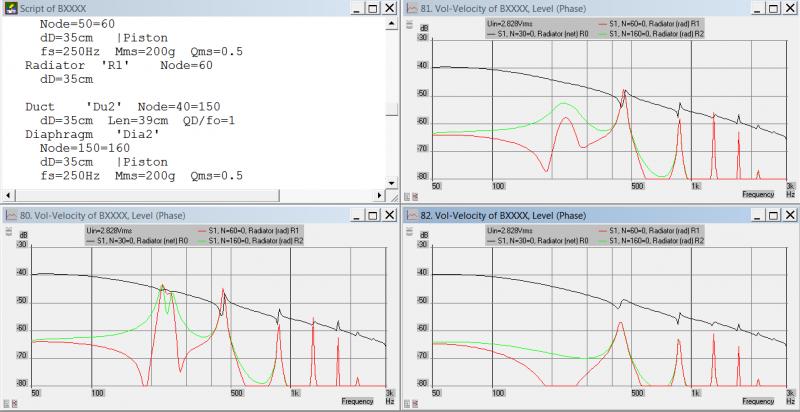This screenshot has width=800, height=412.
Task: Minimize chart window 82
Action: tap(758, 216)
